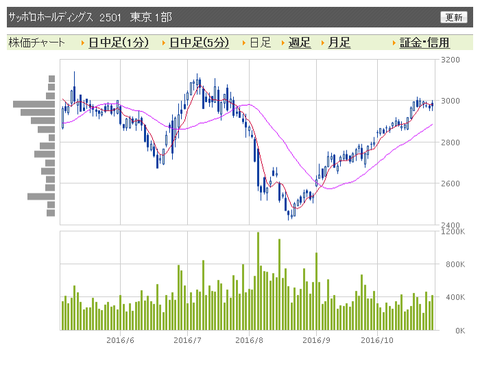Screen dimensions: 480x367
Task: Click the longest price-distribution histogram bar
Action: point(34,104)
